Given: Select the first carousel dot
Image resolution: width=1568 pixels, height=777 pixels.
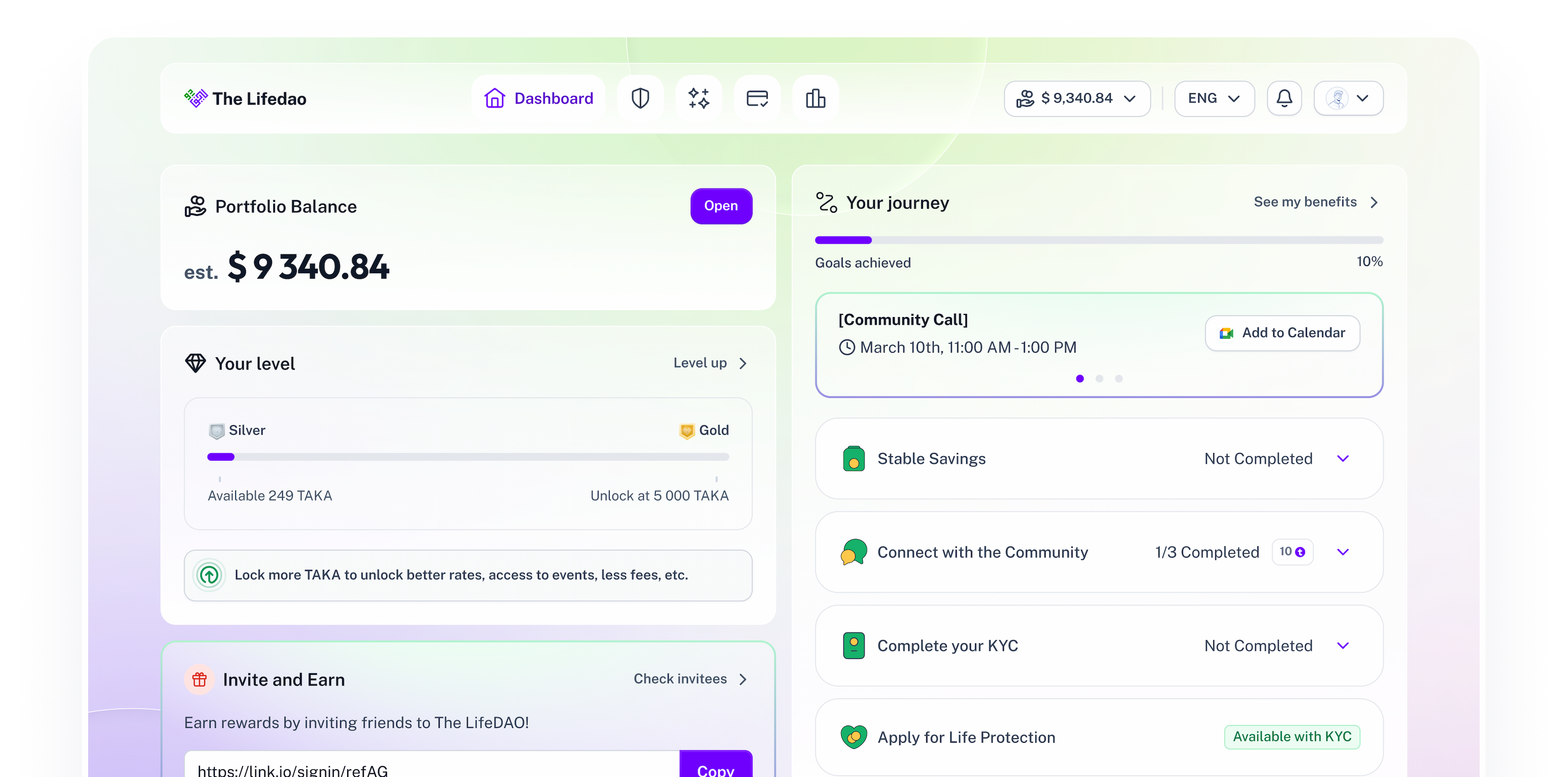Looking at the screenshot, I should pyautogui.click(x=1080, y=378).
